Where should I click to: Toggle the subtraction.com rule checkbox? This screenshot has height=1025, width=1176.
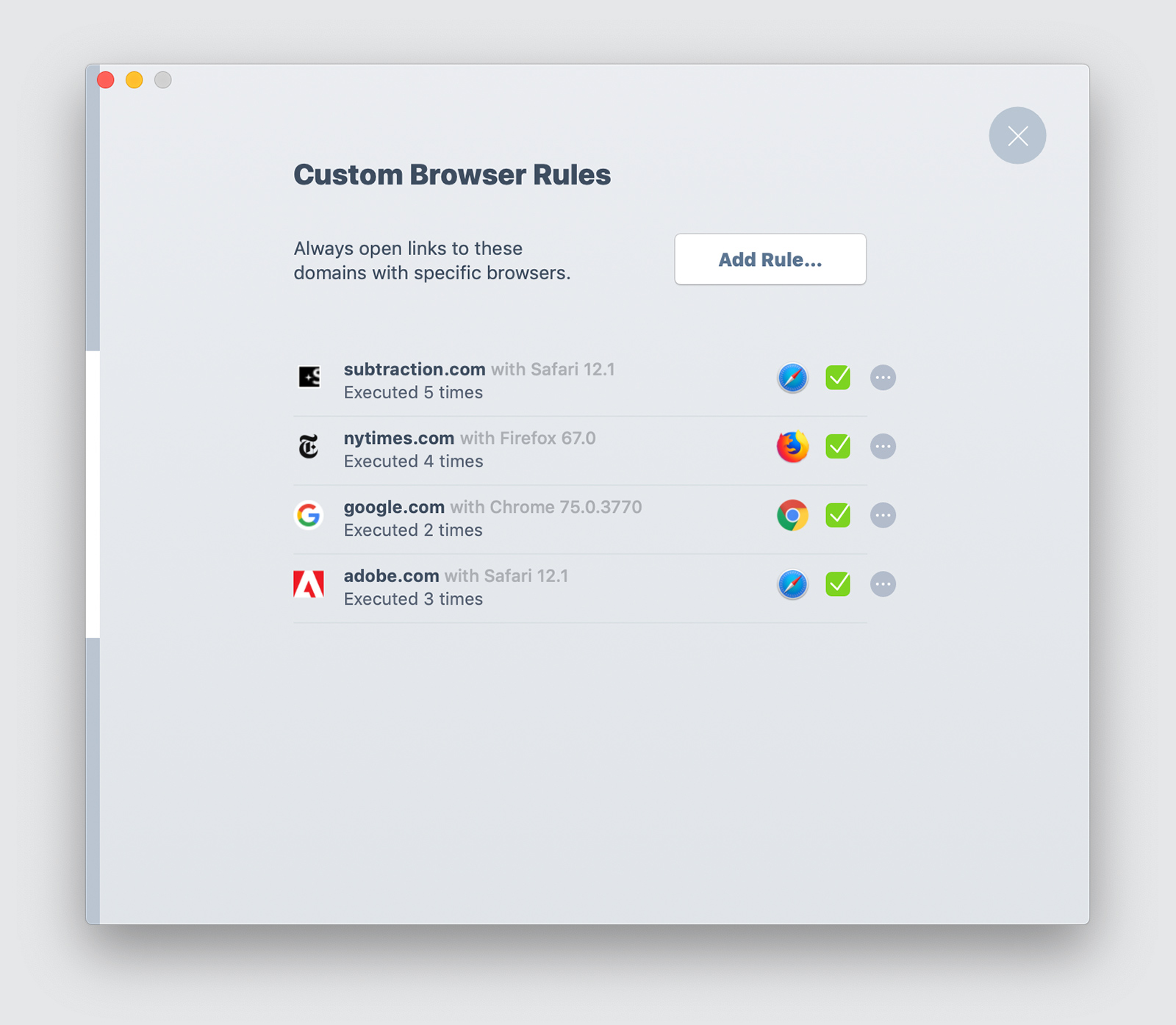click(x=837, y=378)
